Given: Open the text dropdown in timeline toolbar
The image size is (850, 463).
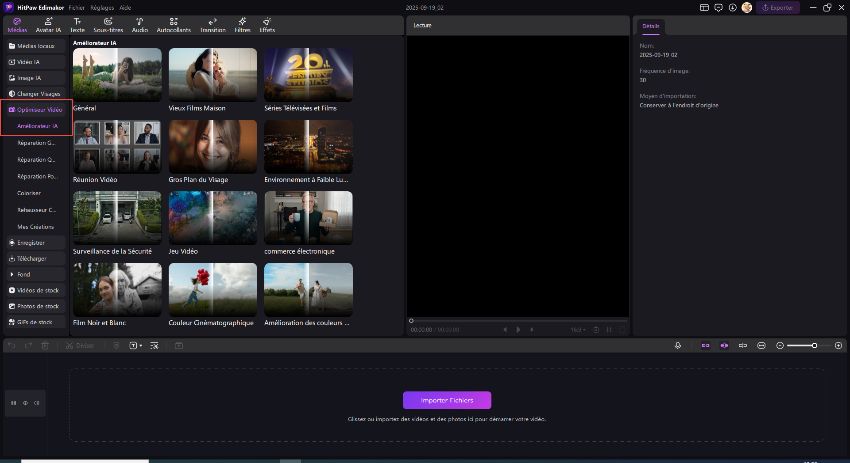Looking at the screenshot, I should pos(135,345).
